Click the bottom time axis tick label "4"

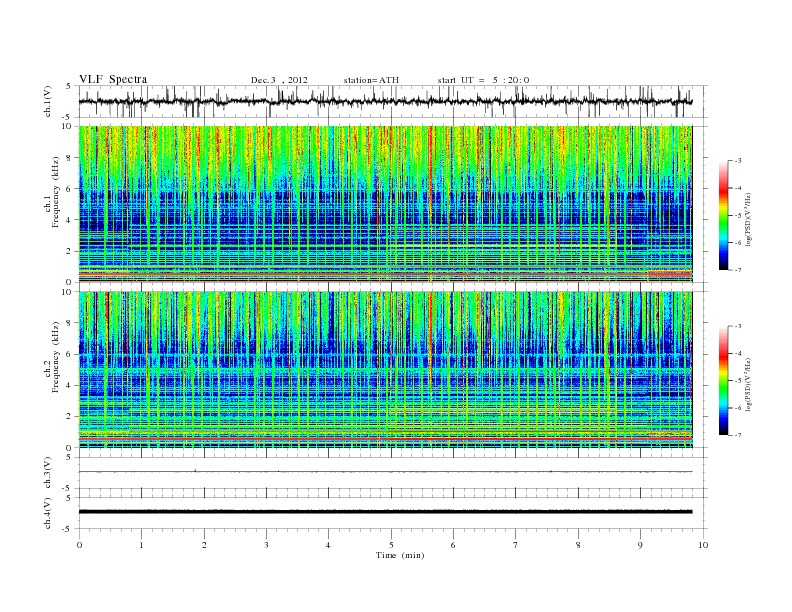click(328, 545)
